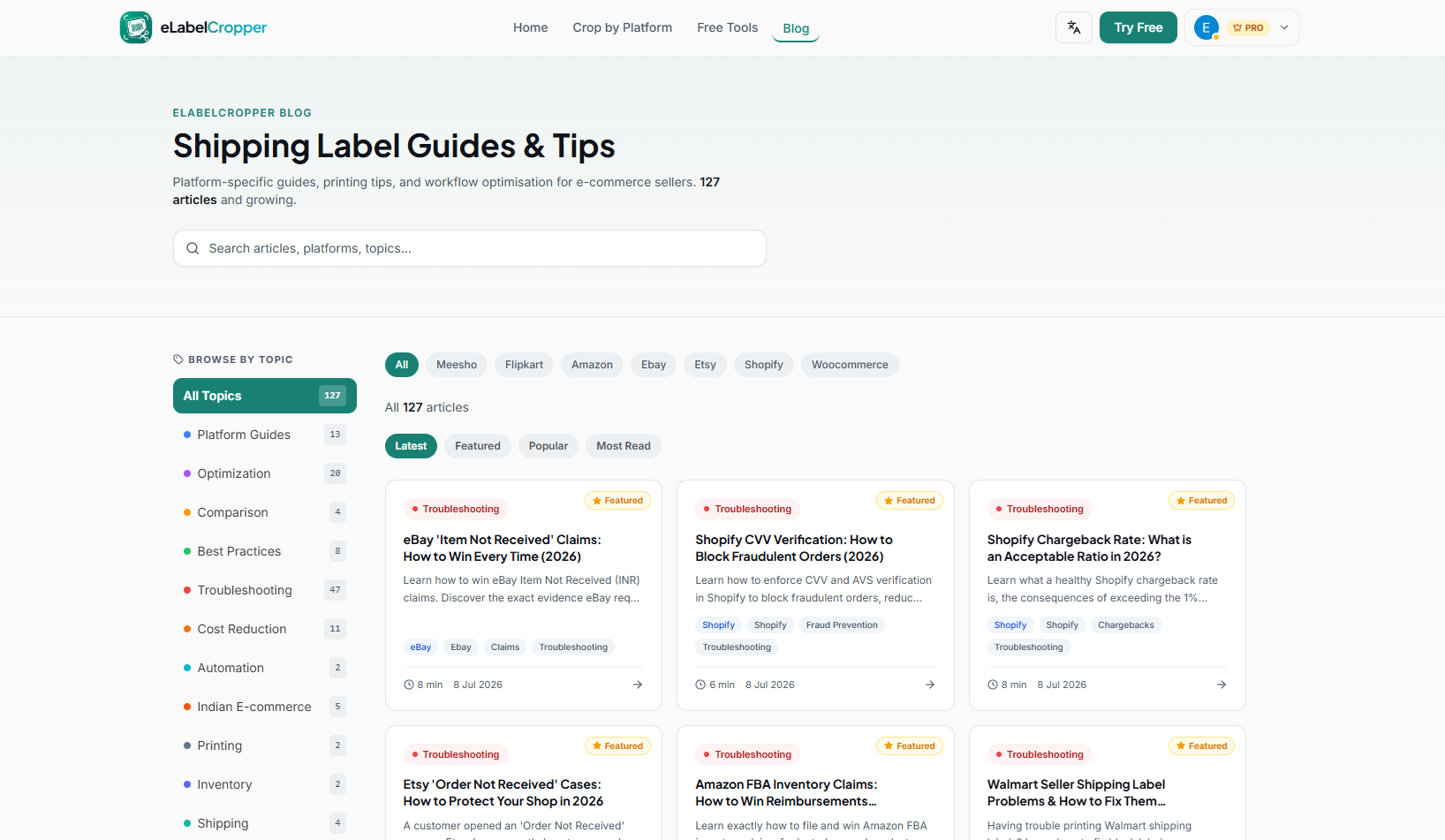
Task: Switch to the Featured sort tab
Action: tap(478, 446)
